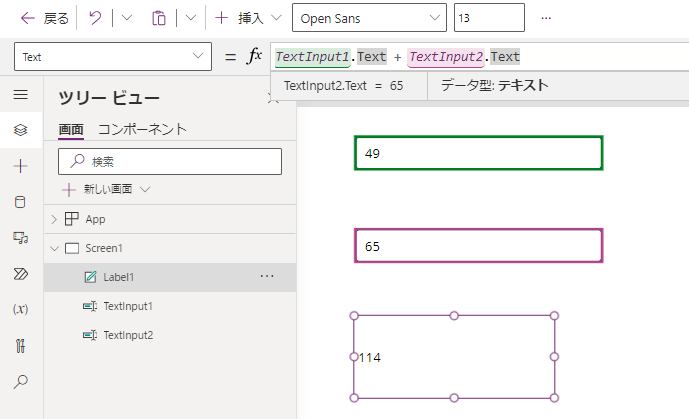
Task: Open the hamburger menu in the left sidebar
Action: [20, 94]
